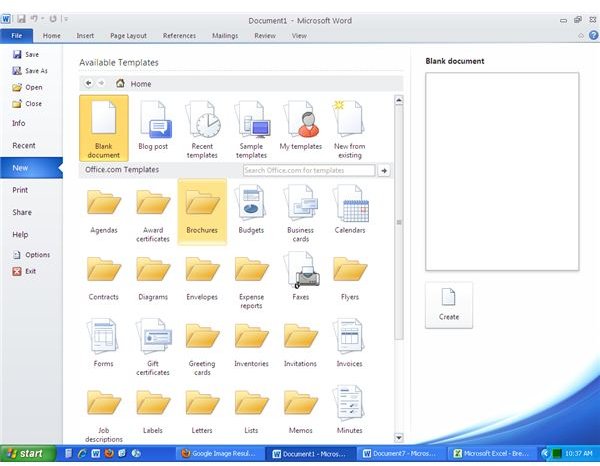The width and height of the screenshot is (600, 466).
Task: Click the search arrow button for templates
Action: coord(384,171)
